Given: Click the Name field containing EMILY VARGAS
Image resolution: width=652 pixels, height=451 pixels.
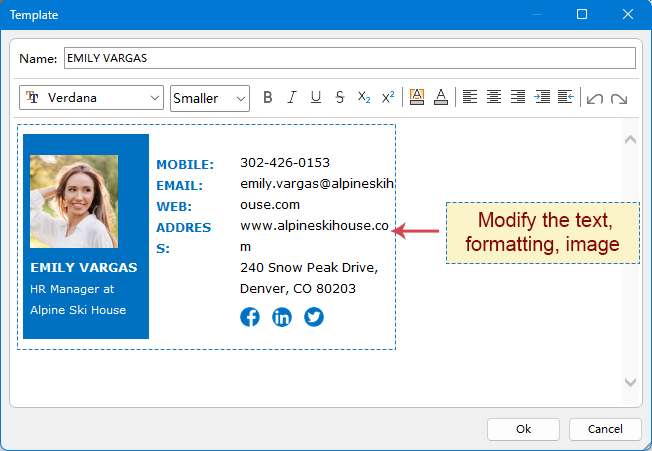Looking at the screenshot, I should (349, 58).
